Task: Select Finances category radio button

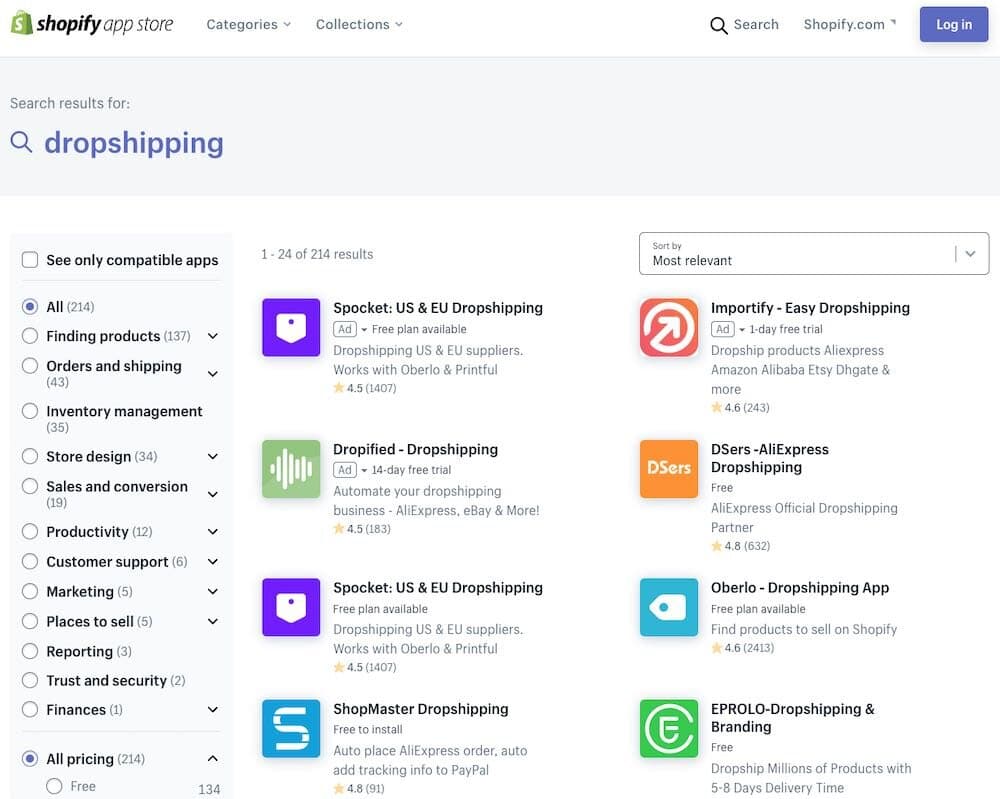Action: pos(30,710)
